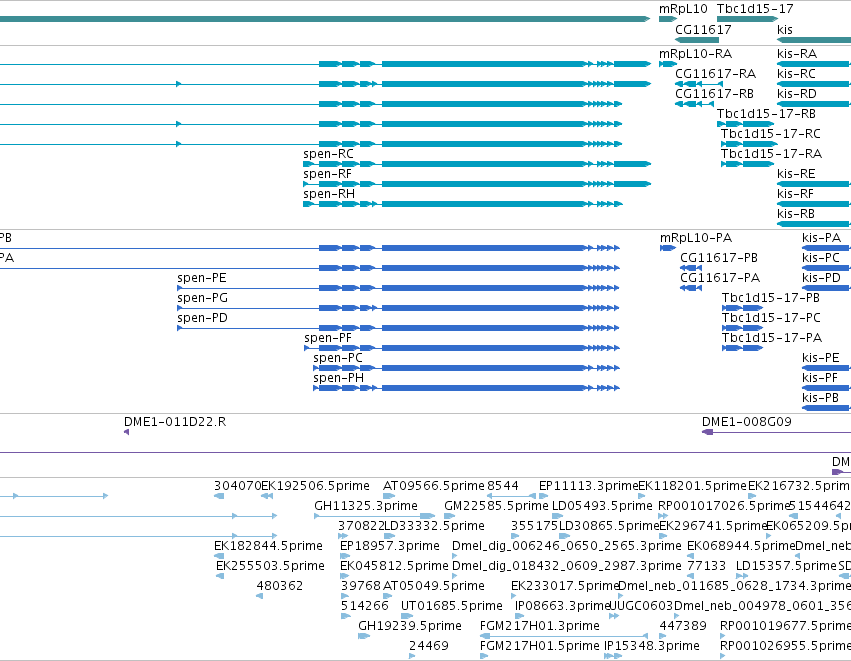The image size is (851, 661).
Task: Click the kis-PA protein label
Action: pyautogui.click(x=822, y=238)
